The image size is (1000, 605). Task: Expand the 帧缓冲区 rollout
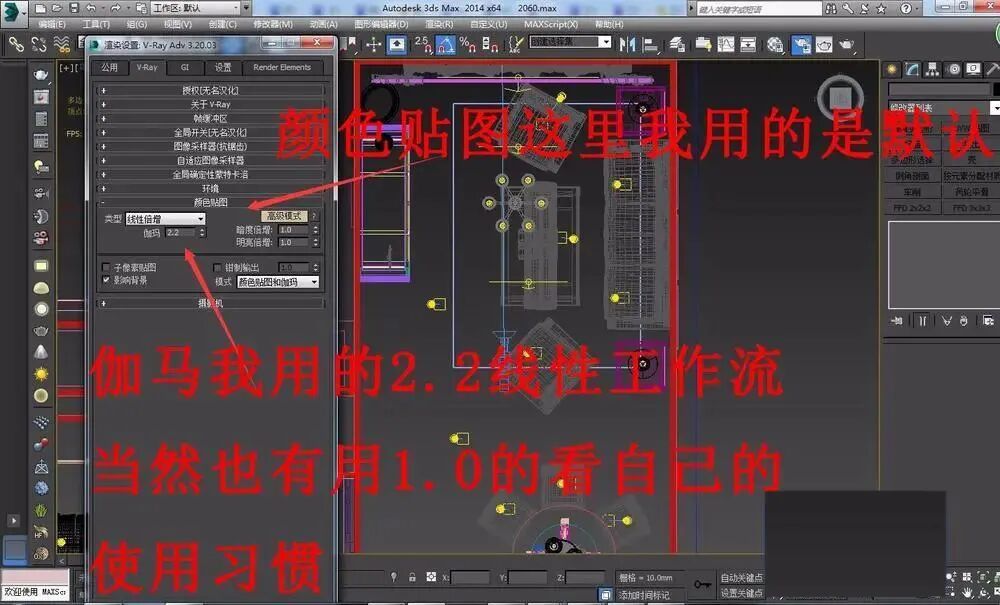(x=210, y=119)
